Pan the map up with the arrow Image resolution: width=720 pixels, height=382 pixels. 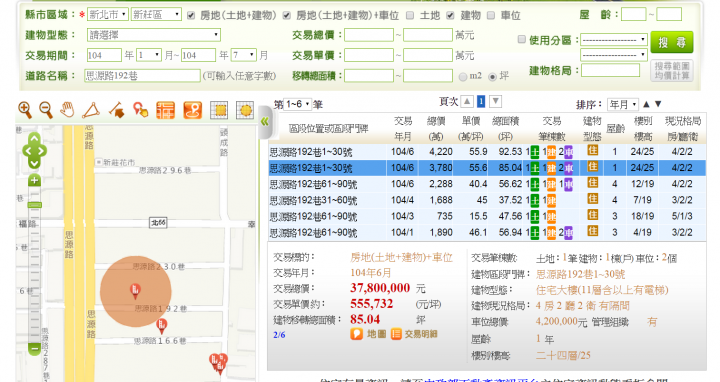(34, 139)
